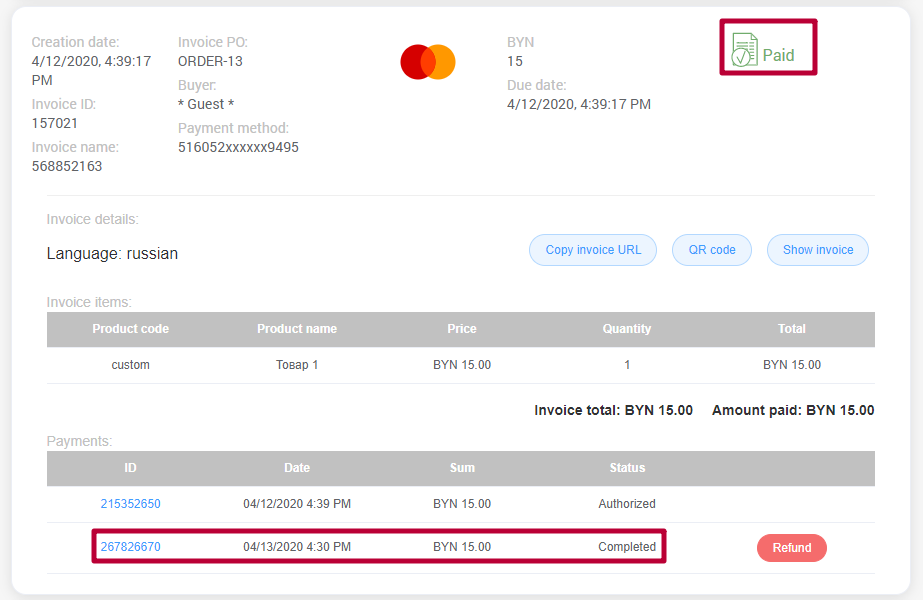Image resolution: width=923 pixels, height=600 pixels.
Task: Click the due date 4/12/2020 value
Action: 580,103
